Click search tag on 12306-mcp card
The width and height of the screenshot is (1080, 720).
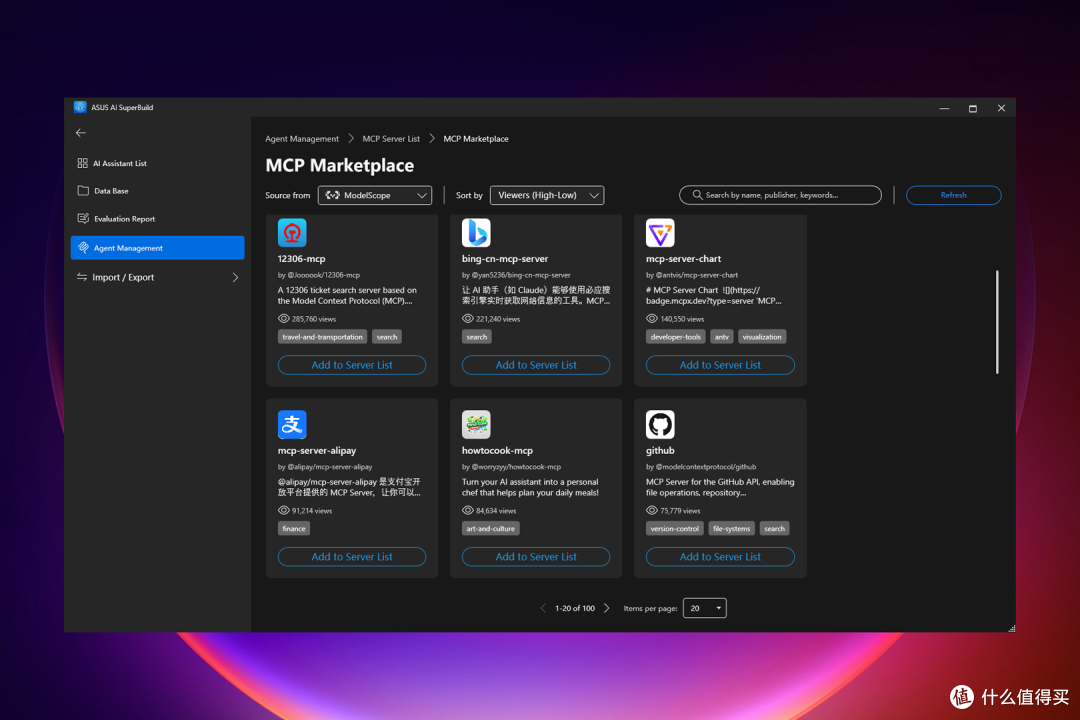point(387,337)
